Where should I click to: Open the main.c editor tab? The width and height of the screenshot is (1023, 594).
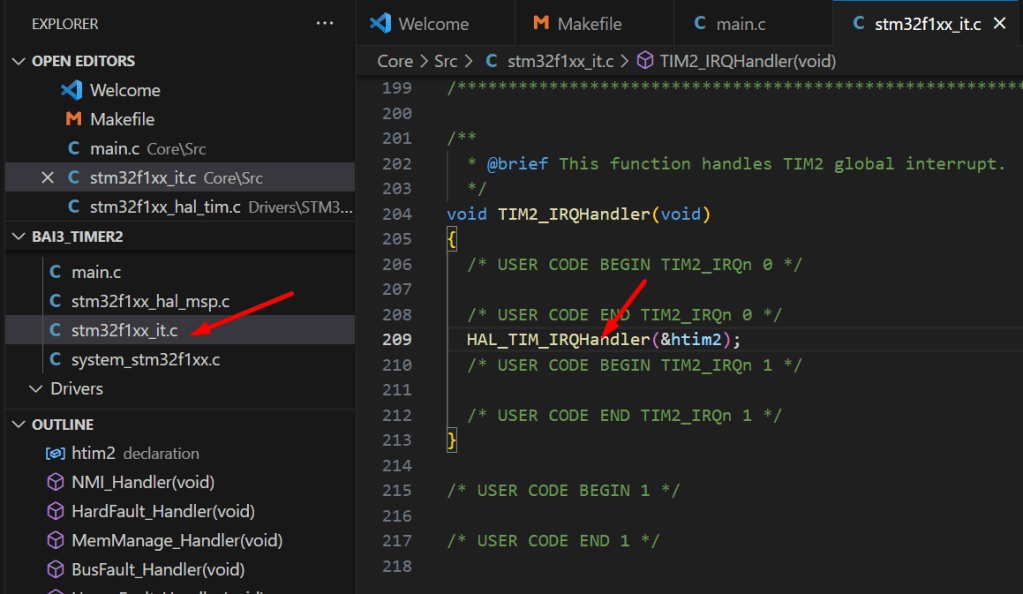point(741,23)
